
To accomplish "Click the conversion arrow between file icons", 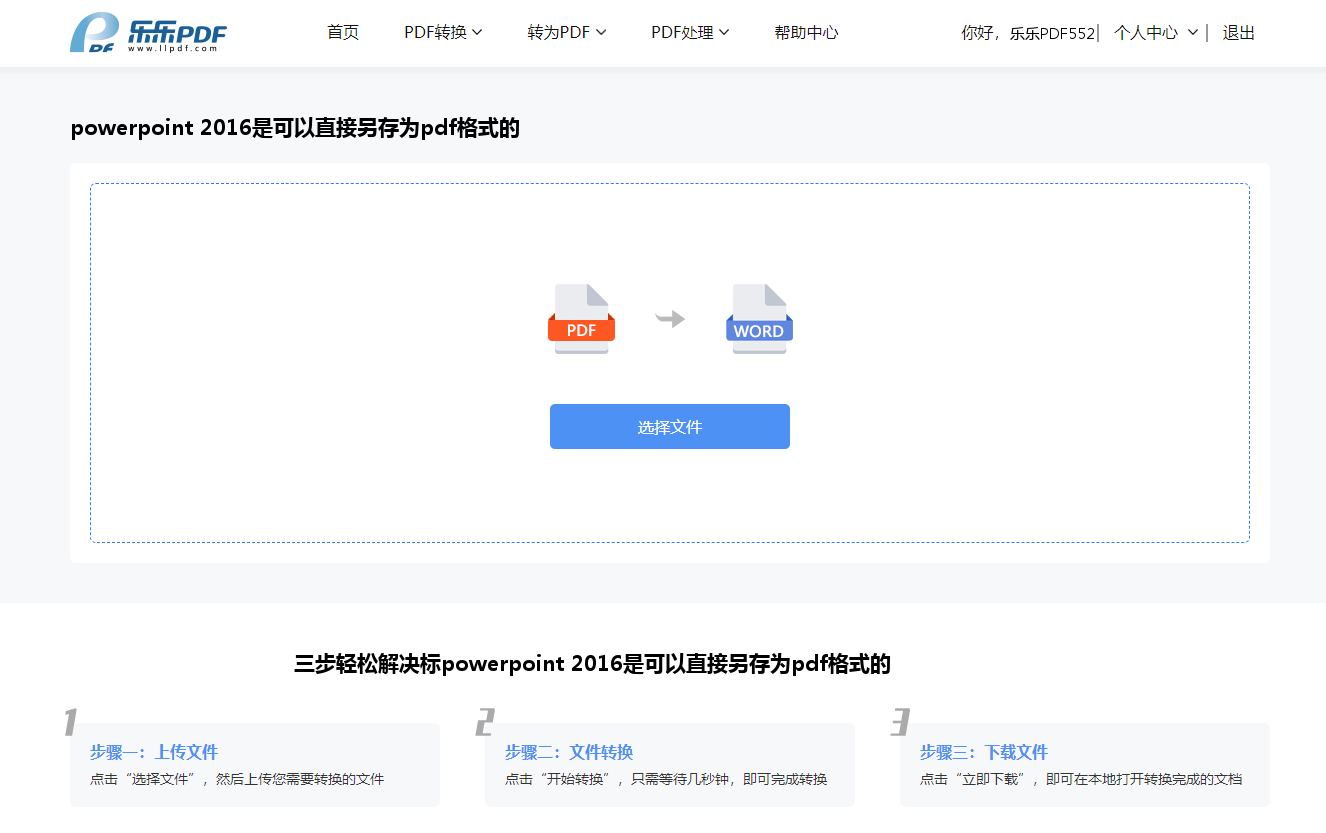I will point(670,319).
